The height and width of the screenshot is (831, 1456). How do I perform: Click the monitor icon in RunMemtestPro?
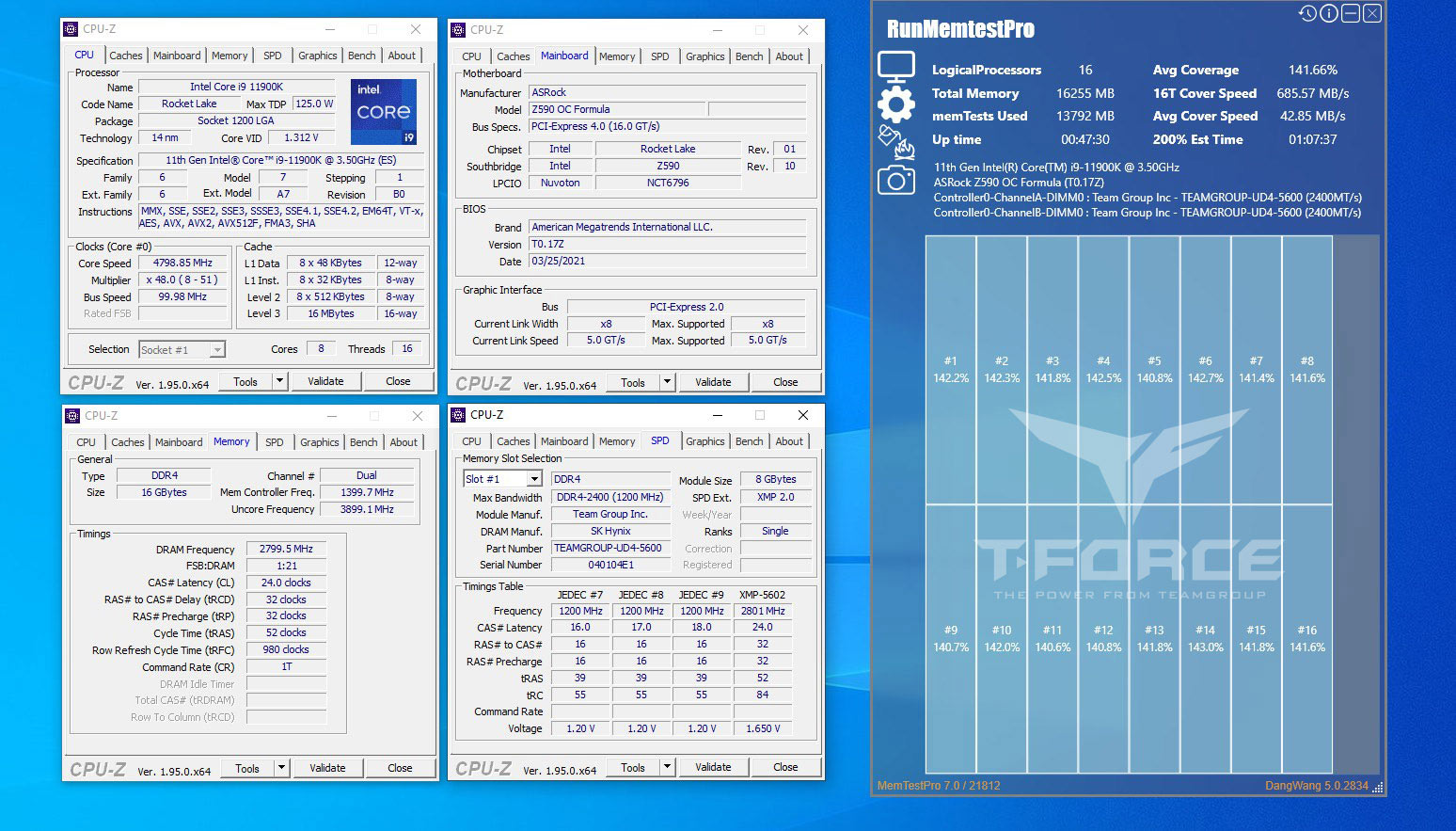[x=895, y=68]
